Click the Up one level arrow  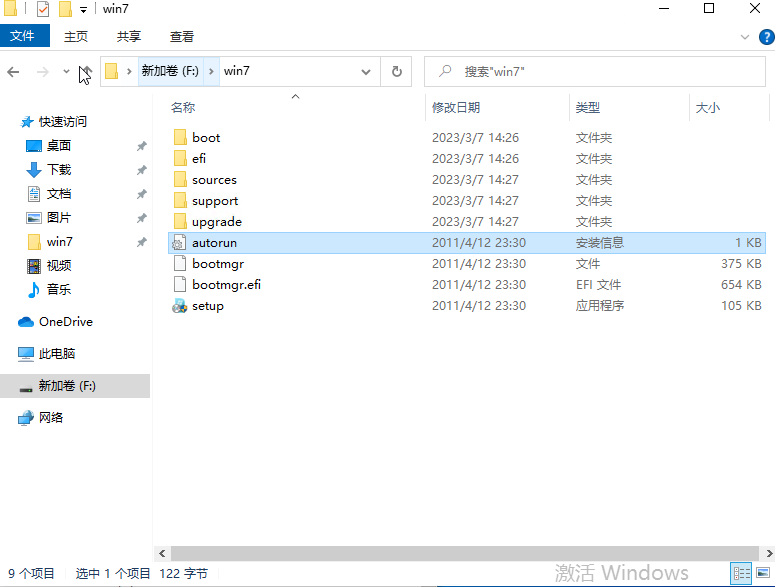(86, 72)
